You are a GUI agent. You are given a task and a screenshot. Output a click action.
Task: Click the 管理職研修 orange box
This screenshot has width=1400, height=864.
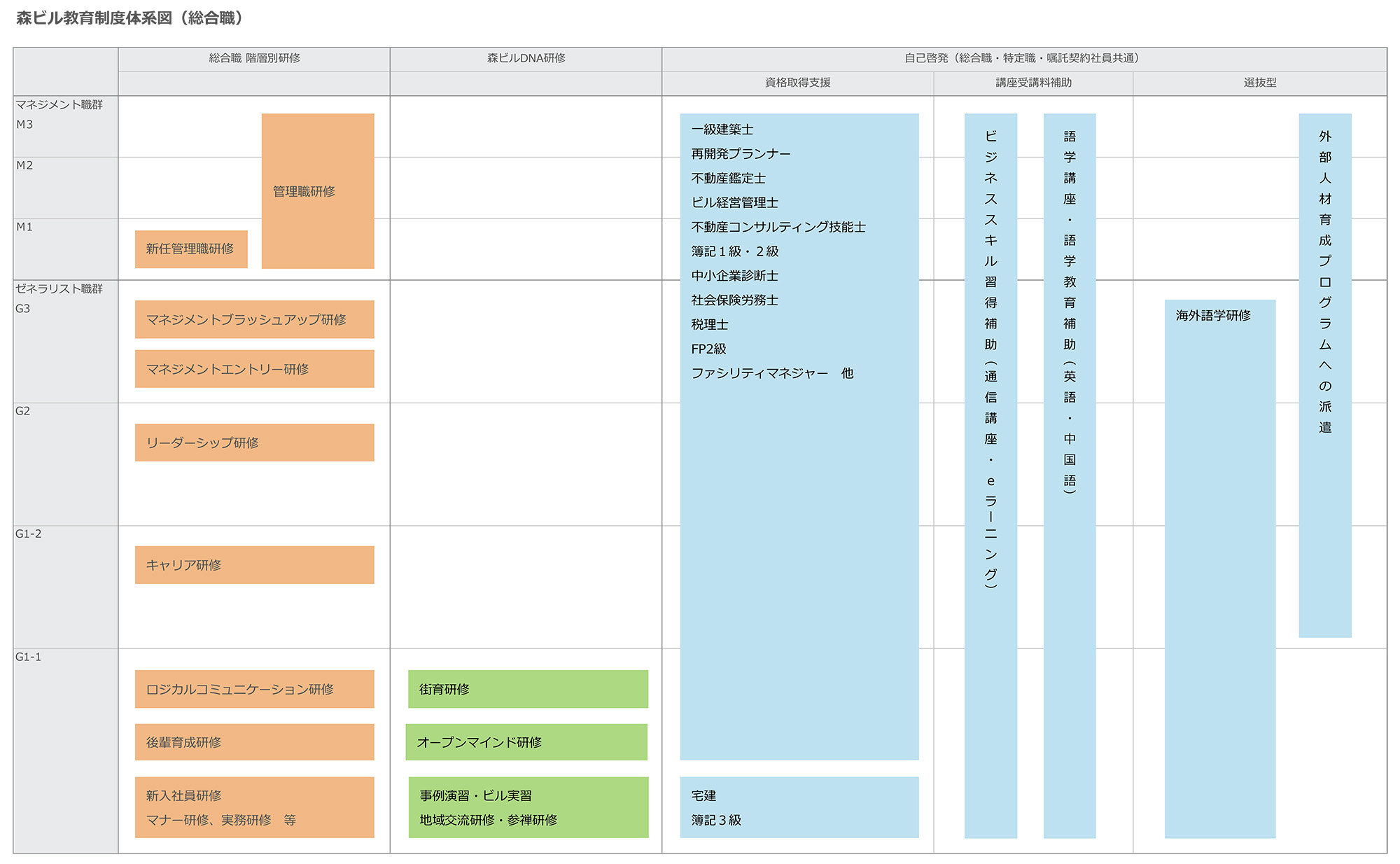[x=317, y=190]
